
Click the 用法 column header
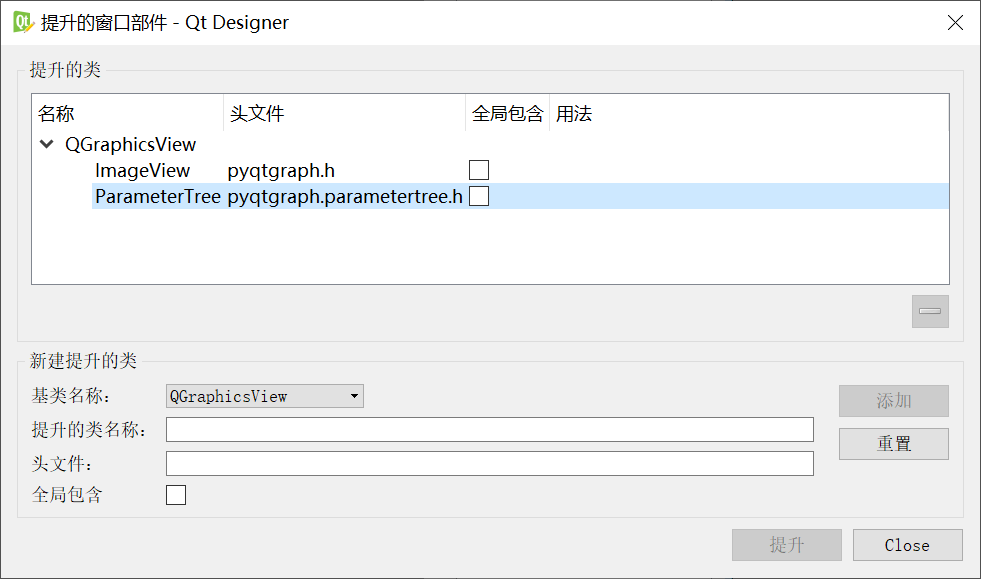(x=749, y=113)
